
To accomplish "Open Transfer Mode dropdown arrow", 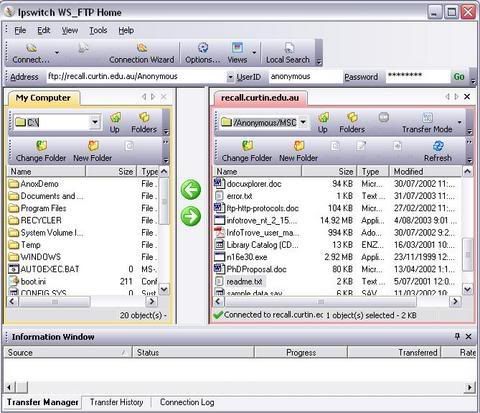I will pyautogui.click(x=460, y=122).
